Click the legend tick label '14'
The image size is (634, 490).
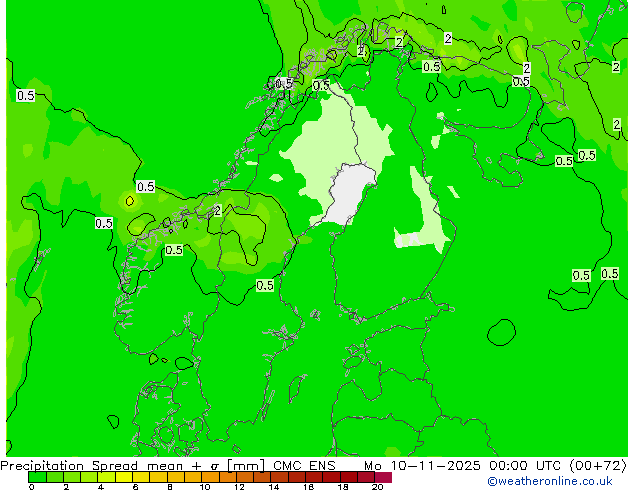click(274, 487)
